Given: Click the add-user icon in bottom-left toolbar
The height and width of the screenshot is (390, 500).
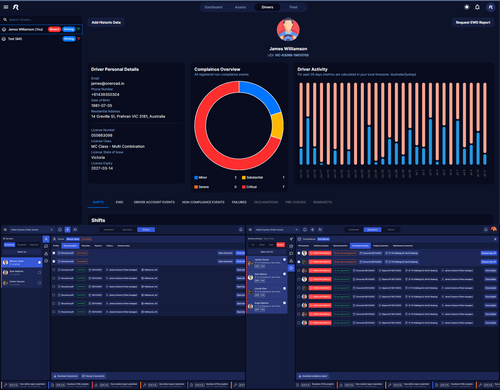Looking at the screenshot, I should (75, 230).
